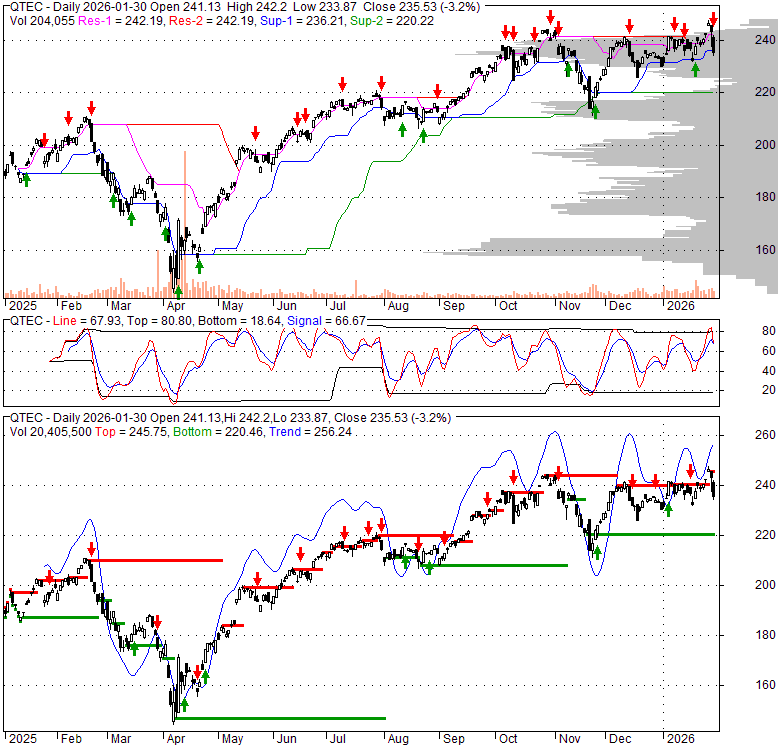The image size is (780, 745).
Task: Click the "Res-2 = 242.19" label in the top chart
Action: point(212,21)
